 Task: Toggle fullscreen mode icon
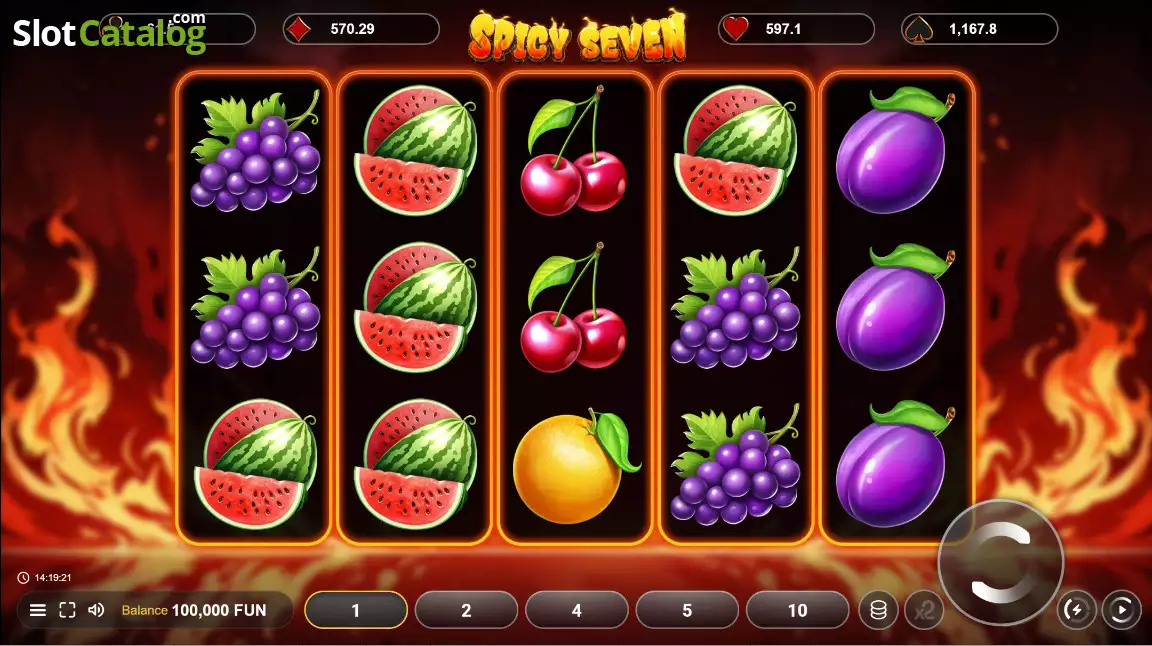[x=67, y=610]
